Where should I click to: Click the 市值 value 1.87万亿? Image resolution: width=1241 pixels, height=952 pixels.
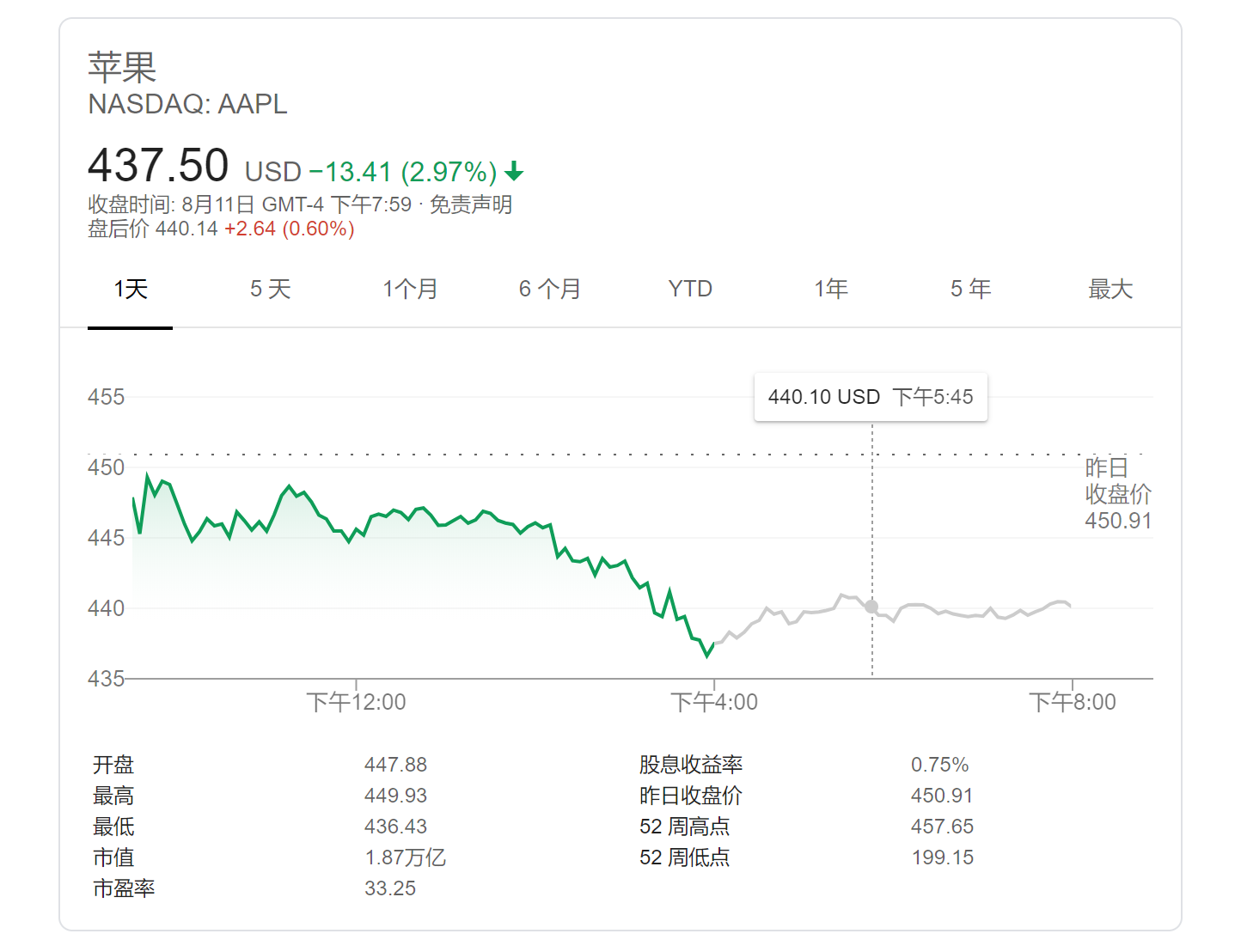pos(405,857)
